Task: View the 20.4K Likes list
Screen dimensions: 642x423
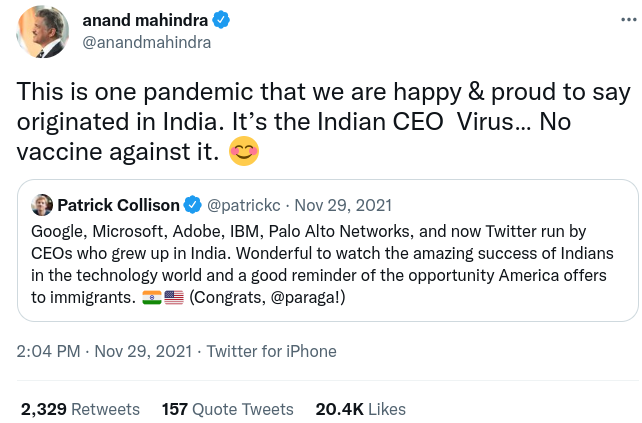Action: click(360, 409)
